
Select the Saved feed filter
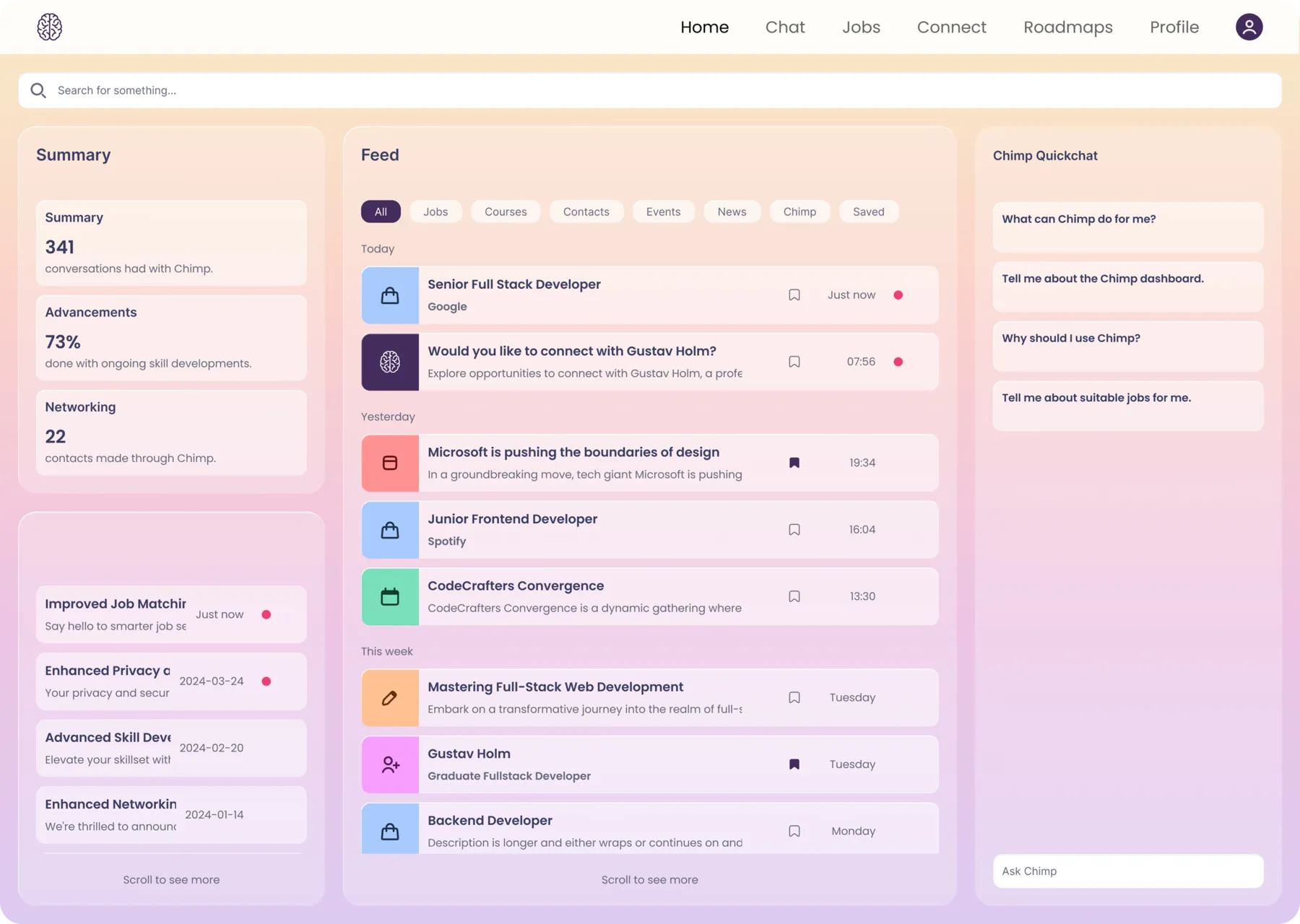(868, 212)
